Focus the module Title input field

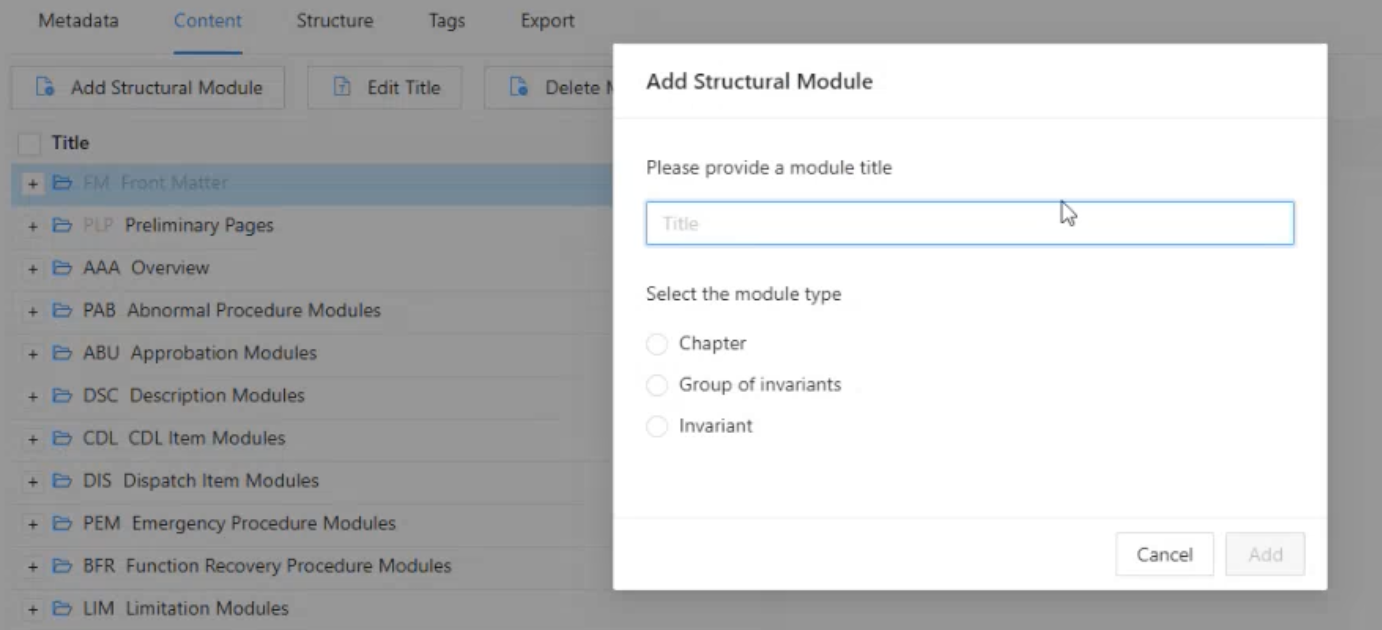click(x=969, y=224)
